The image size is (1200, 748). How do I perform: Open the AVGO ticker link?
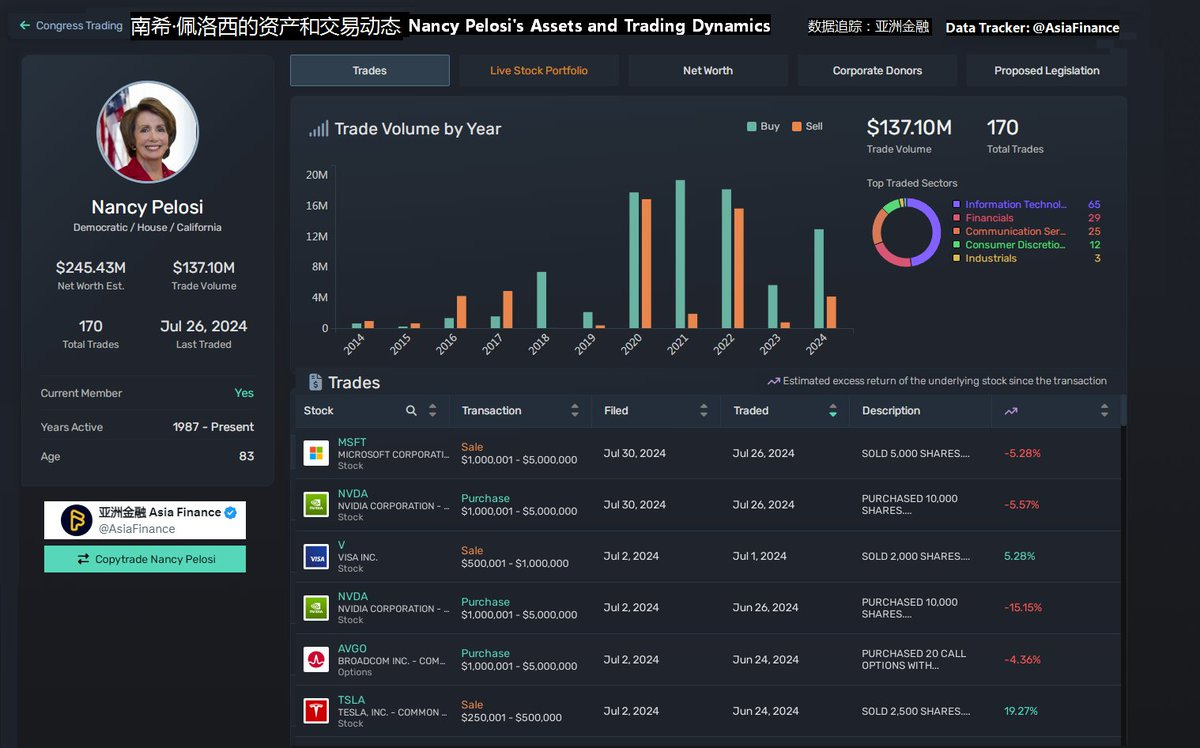coord(353,648)
